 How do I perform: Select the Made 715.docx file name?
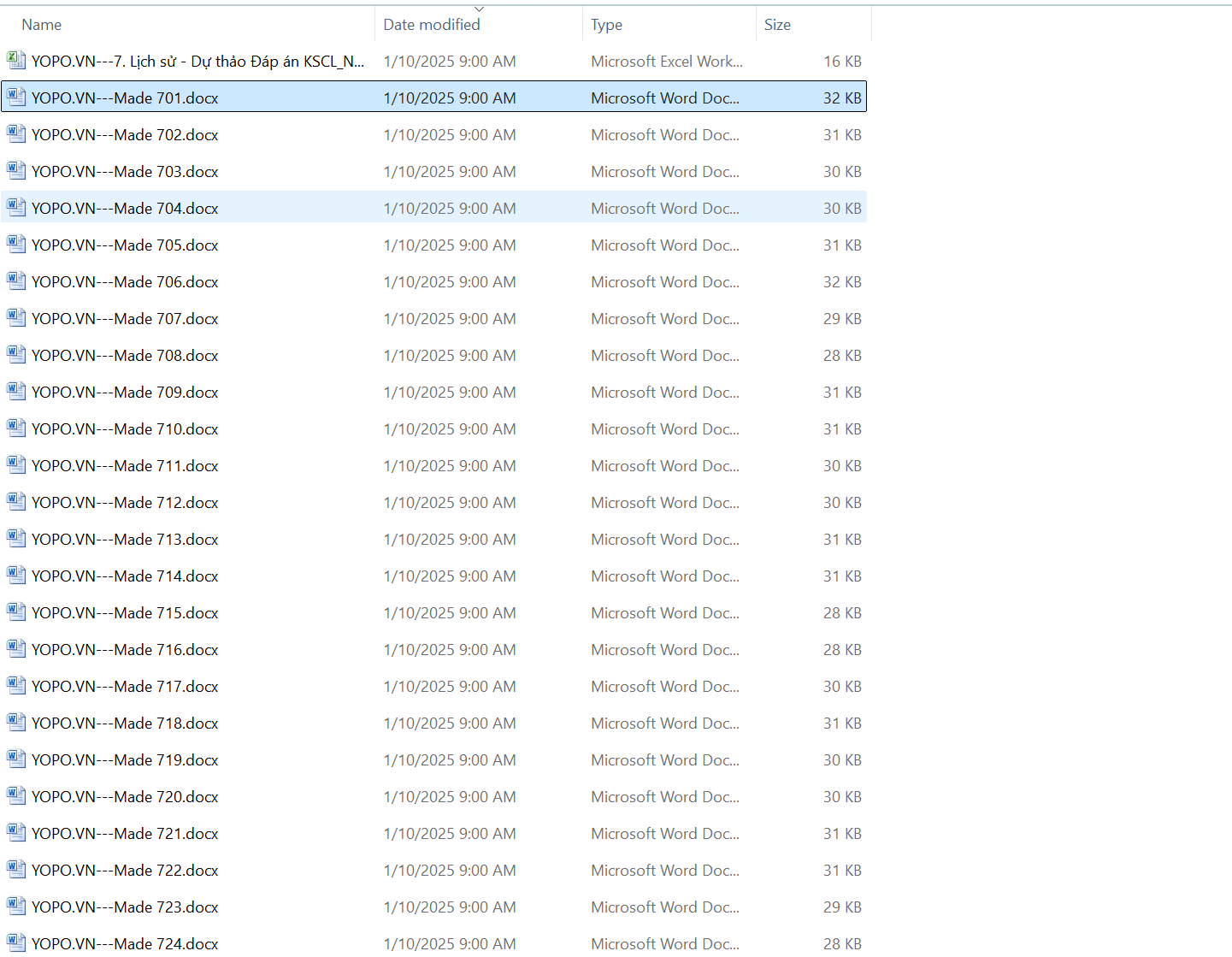pos(125,613)
